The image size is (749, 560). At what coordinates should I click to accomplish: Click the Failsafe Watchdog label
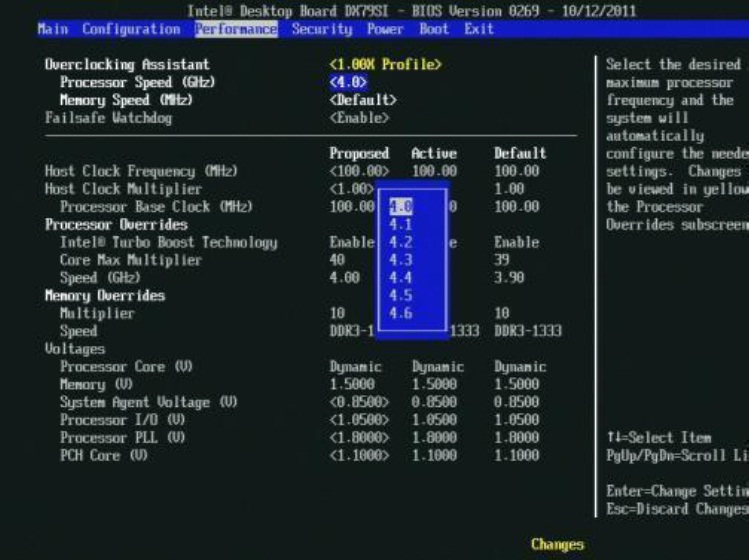point(108,118)
